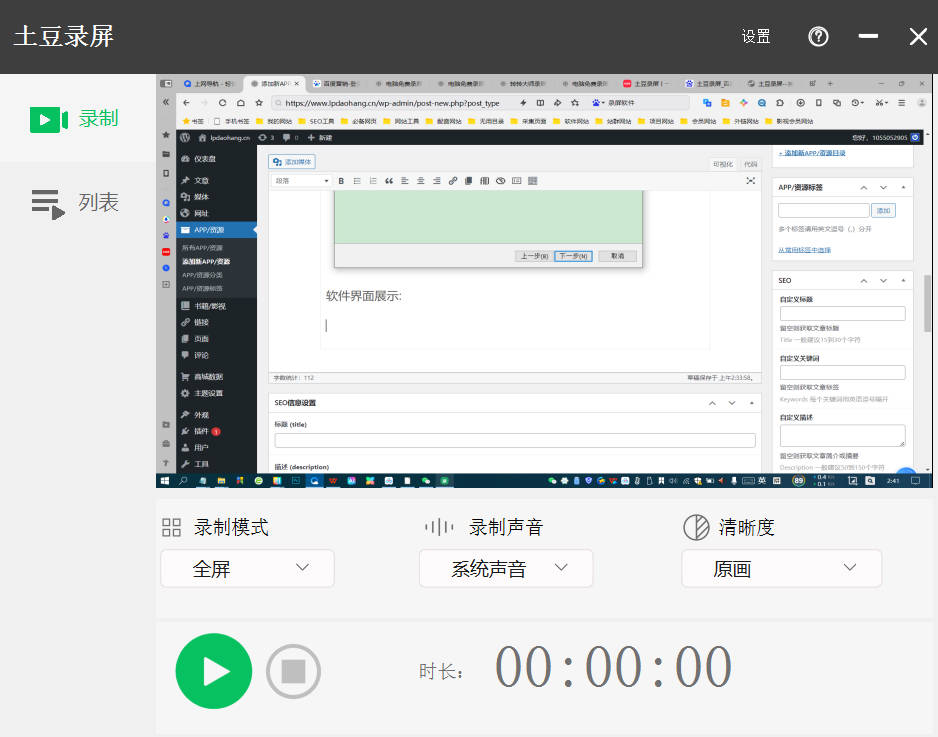938x737 pixels.
Task: Click the 添加媒体 button in preview
Action: coord(292,161)
